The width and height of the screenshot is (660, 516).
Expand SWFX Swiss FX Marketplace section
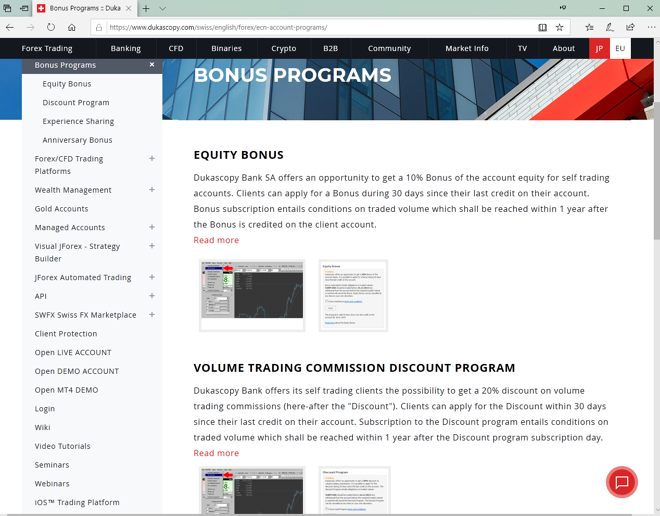point(152,315)
